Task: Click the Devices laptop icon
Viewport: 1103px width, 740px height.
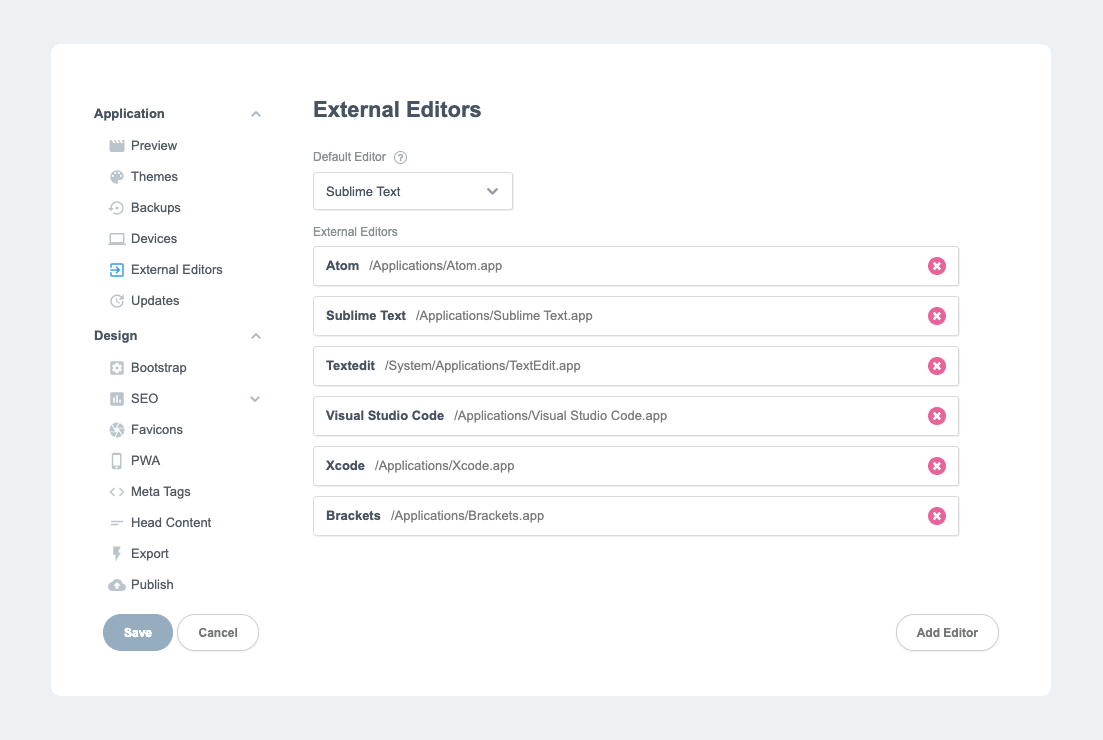Action: click(117, 239)
